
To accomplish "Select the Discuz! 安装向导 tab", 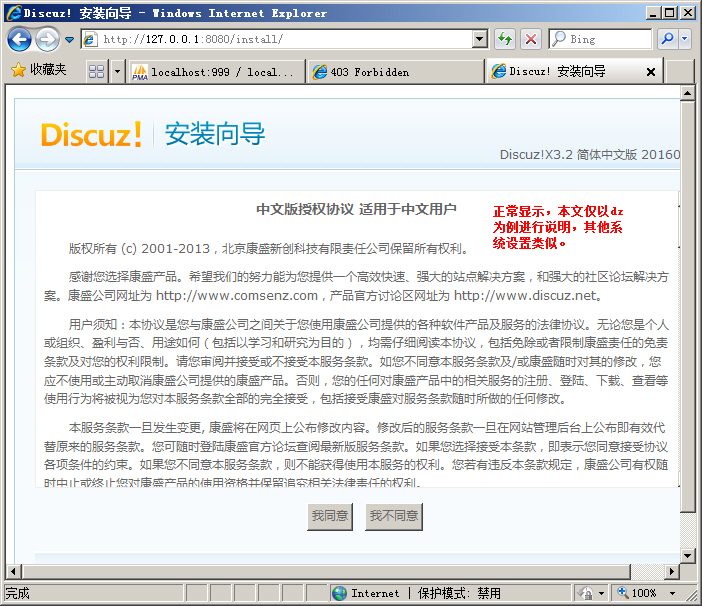I will (564, 71).
